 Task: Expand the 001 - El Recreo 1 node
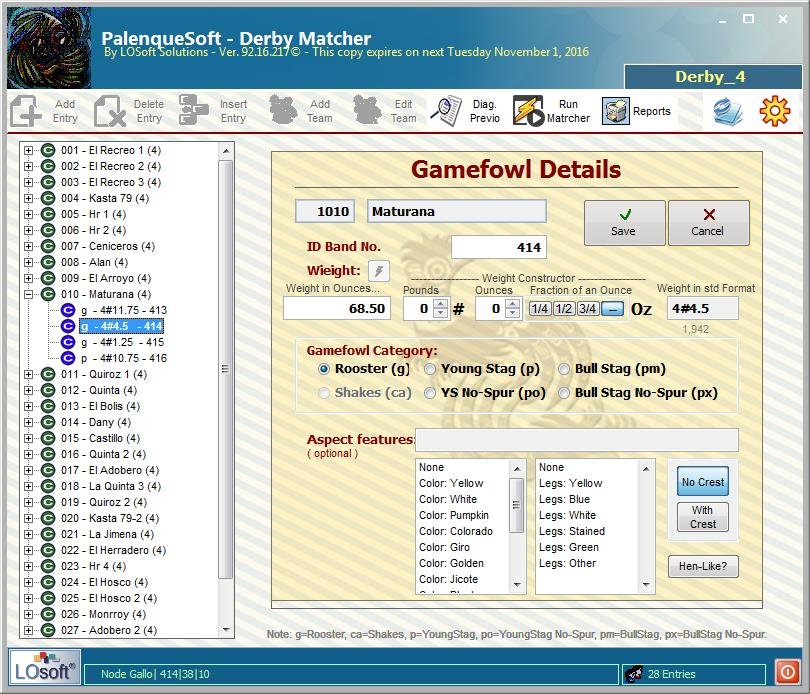[28, 151]
